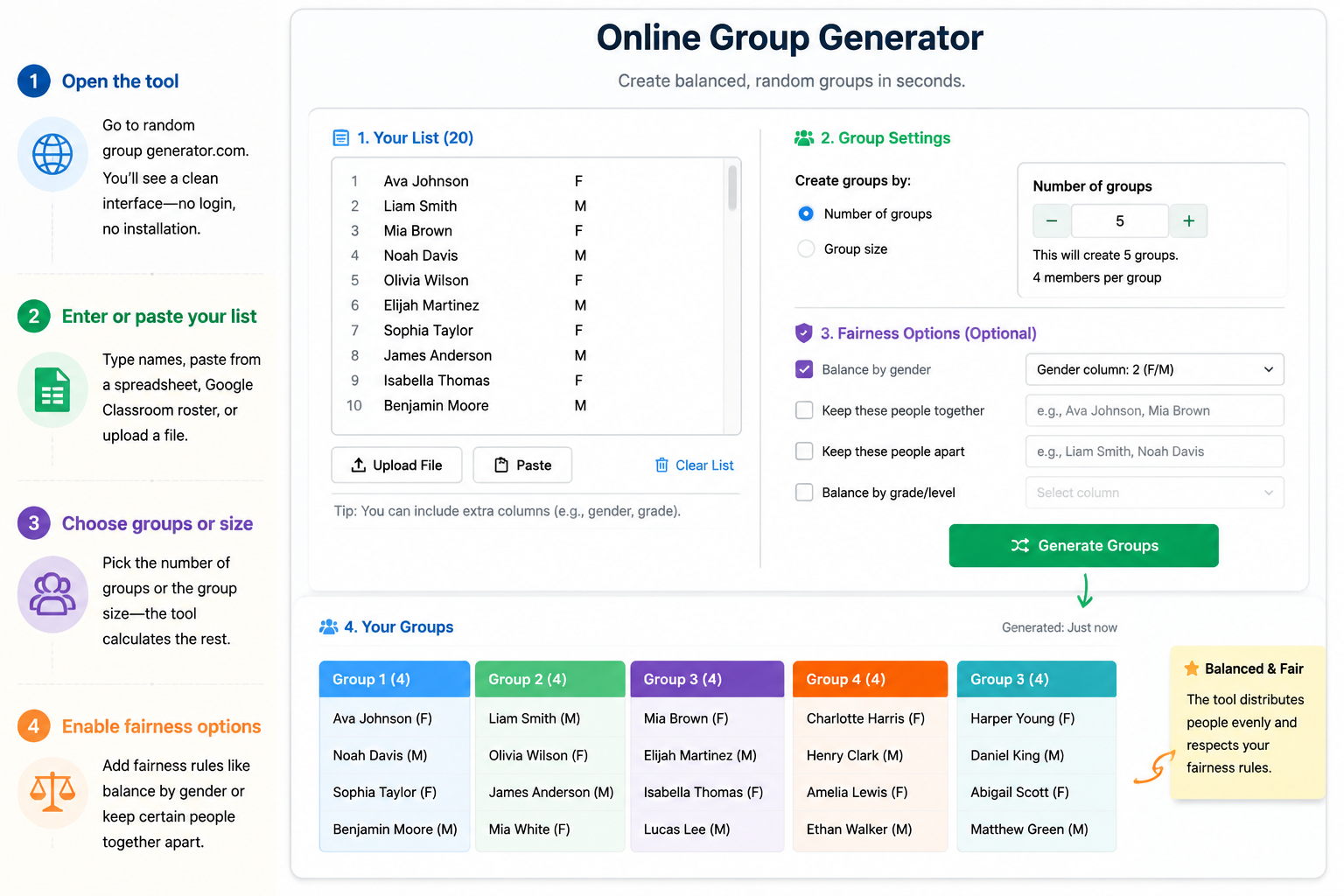Image resolution: width=1344 pixels, height=896 pixels.
Task: Click the Choose groups or size heading
Action: pyautogui.click(x=157, y=524)
